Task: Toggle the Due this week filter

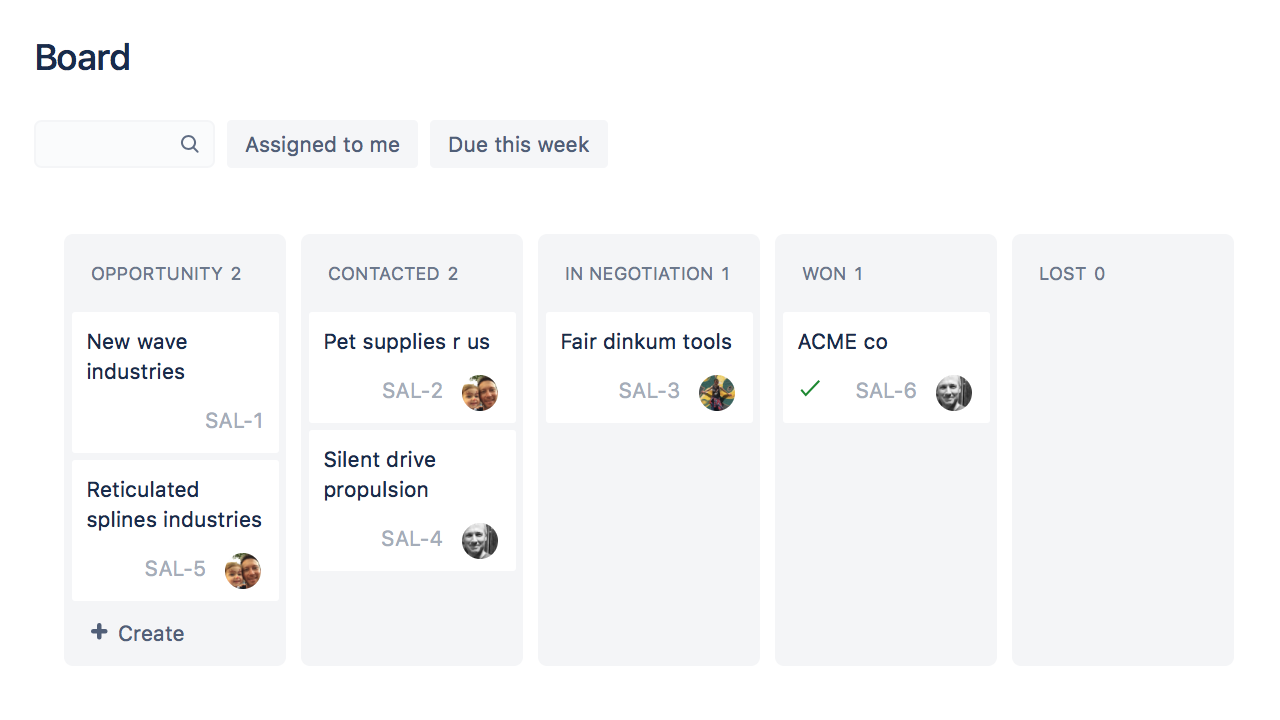Action: point(518,144)
